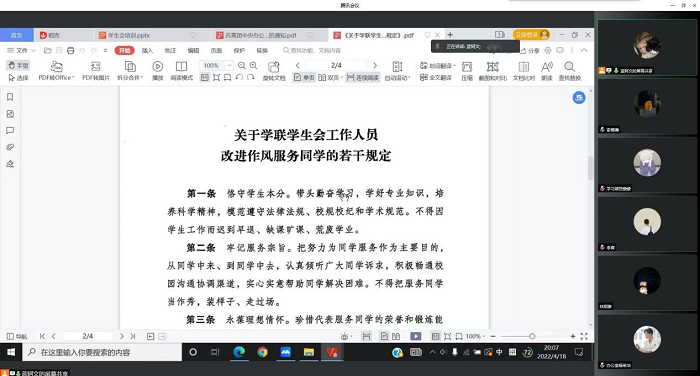This screenshot has height=376, width=700.
Task: Select the Hand tool (手型)
Action: 18,65
